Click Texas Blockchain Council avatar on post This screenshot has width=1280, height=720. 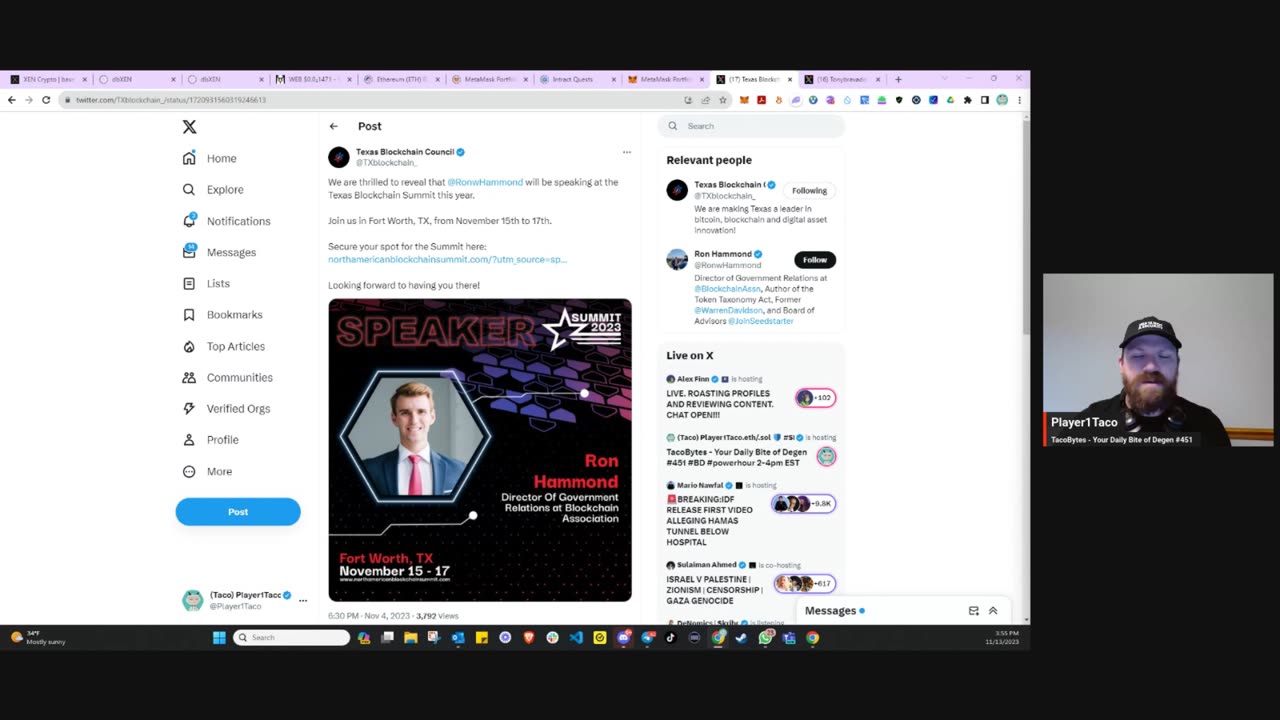coord(339,157)
